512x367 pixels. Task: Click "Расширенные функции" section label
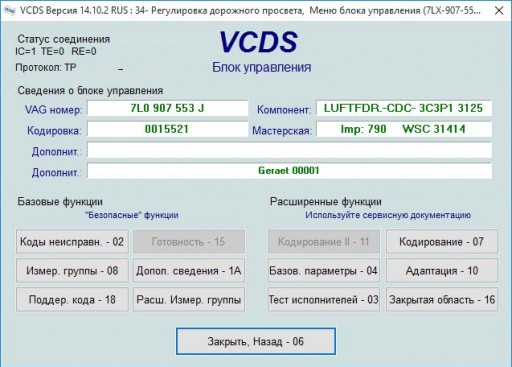pyautogui.click(x=326, y=202)
